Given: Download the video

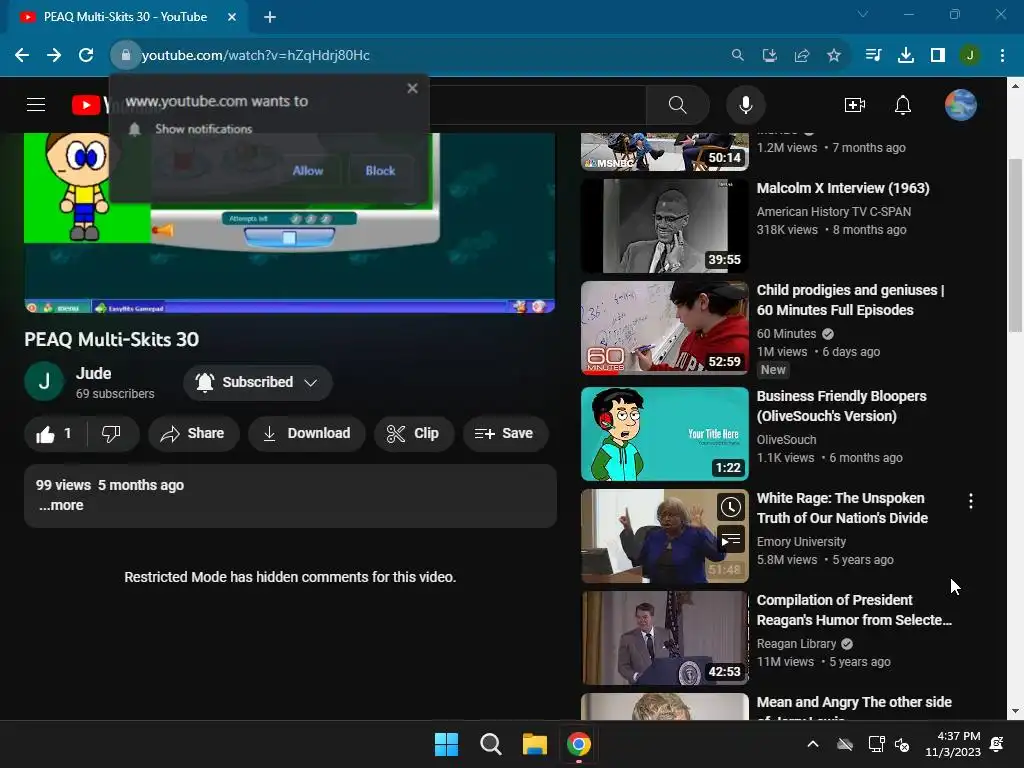Looking at the screenshot, I should (306, 434).
